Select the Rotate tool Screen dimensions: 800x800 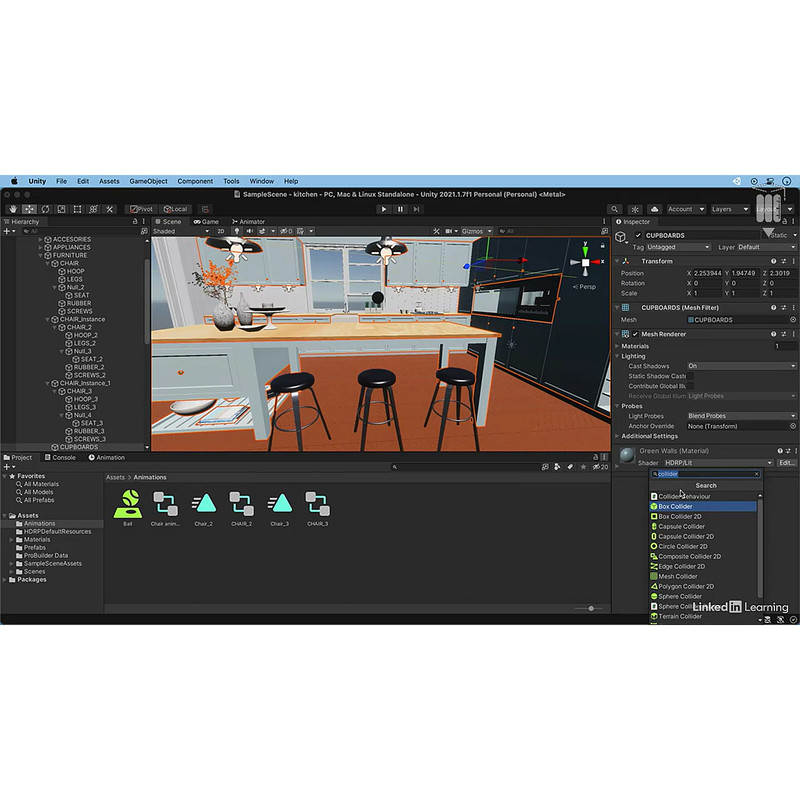[x=45, y=209]
